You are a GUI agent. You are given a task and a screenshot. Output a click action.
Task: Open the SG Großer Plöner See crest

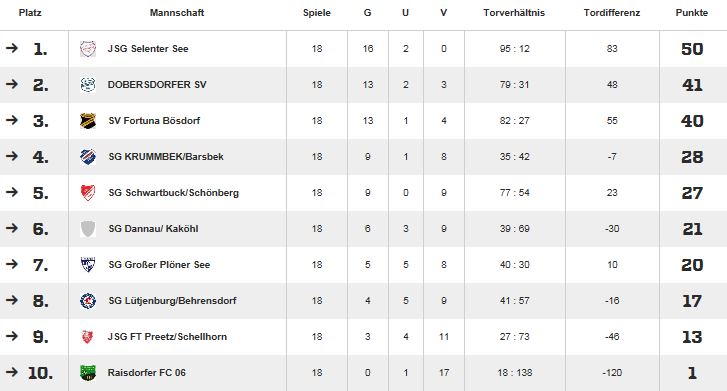pos(88,264)
